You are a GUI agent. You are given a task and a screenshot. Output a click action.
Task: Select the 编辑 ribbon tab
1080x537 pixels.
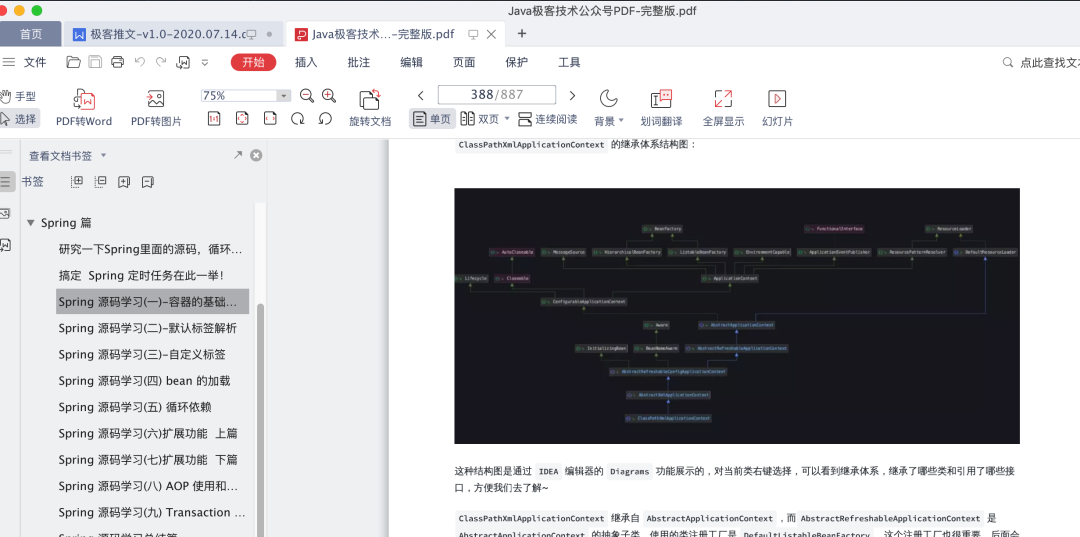[x=411, y=62]
